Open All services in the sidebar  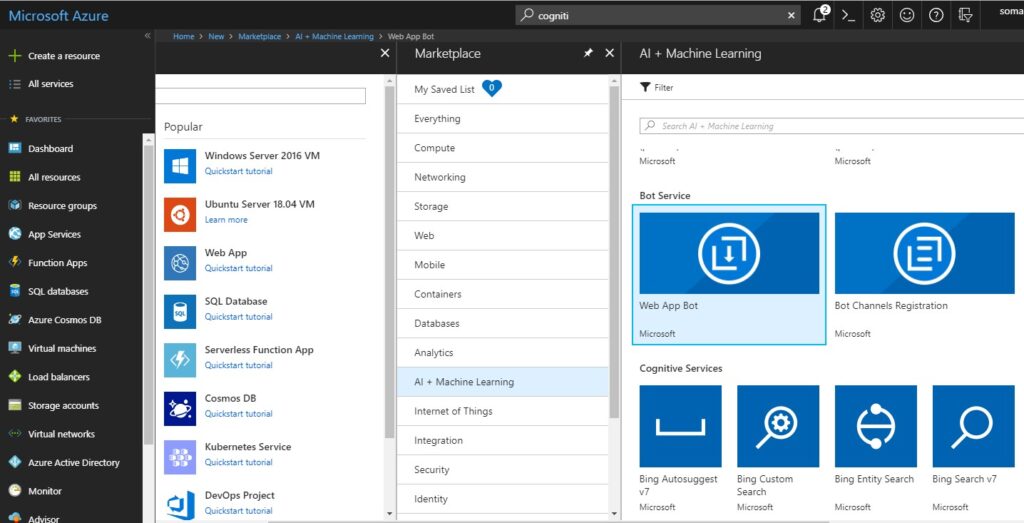tap(50, 84)
